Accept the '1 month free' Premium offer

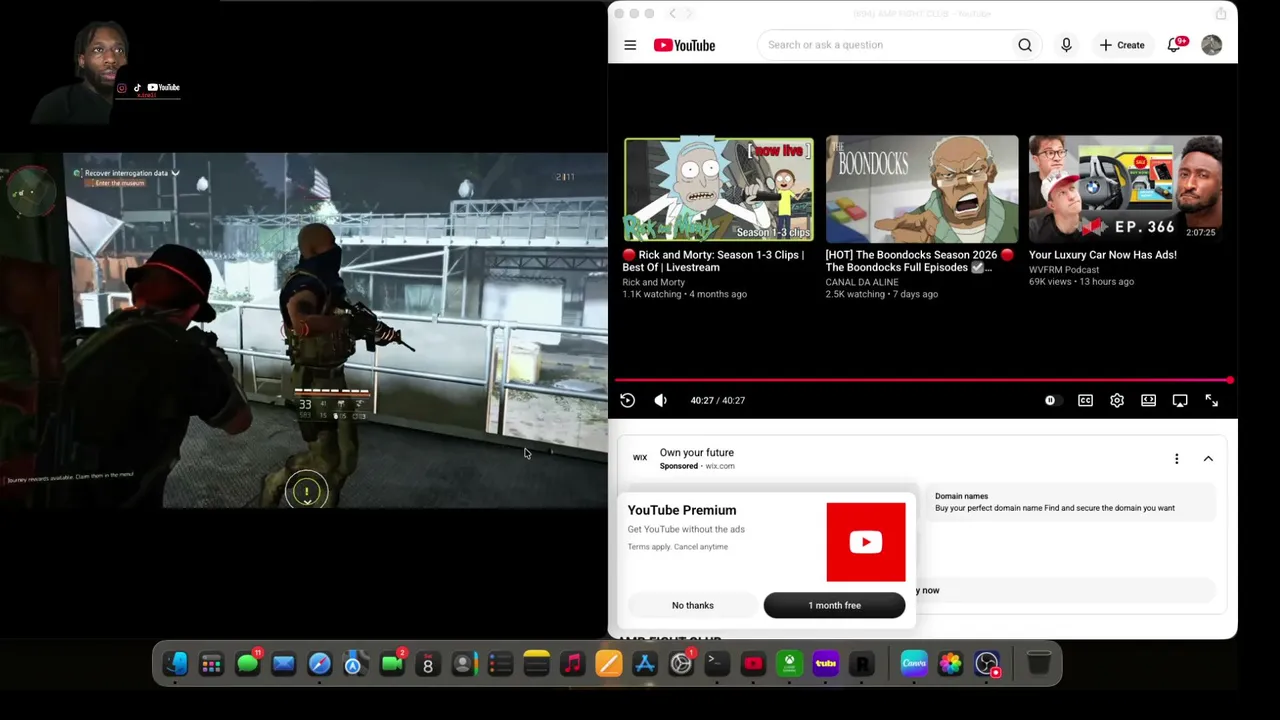(x=834, y=605)
